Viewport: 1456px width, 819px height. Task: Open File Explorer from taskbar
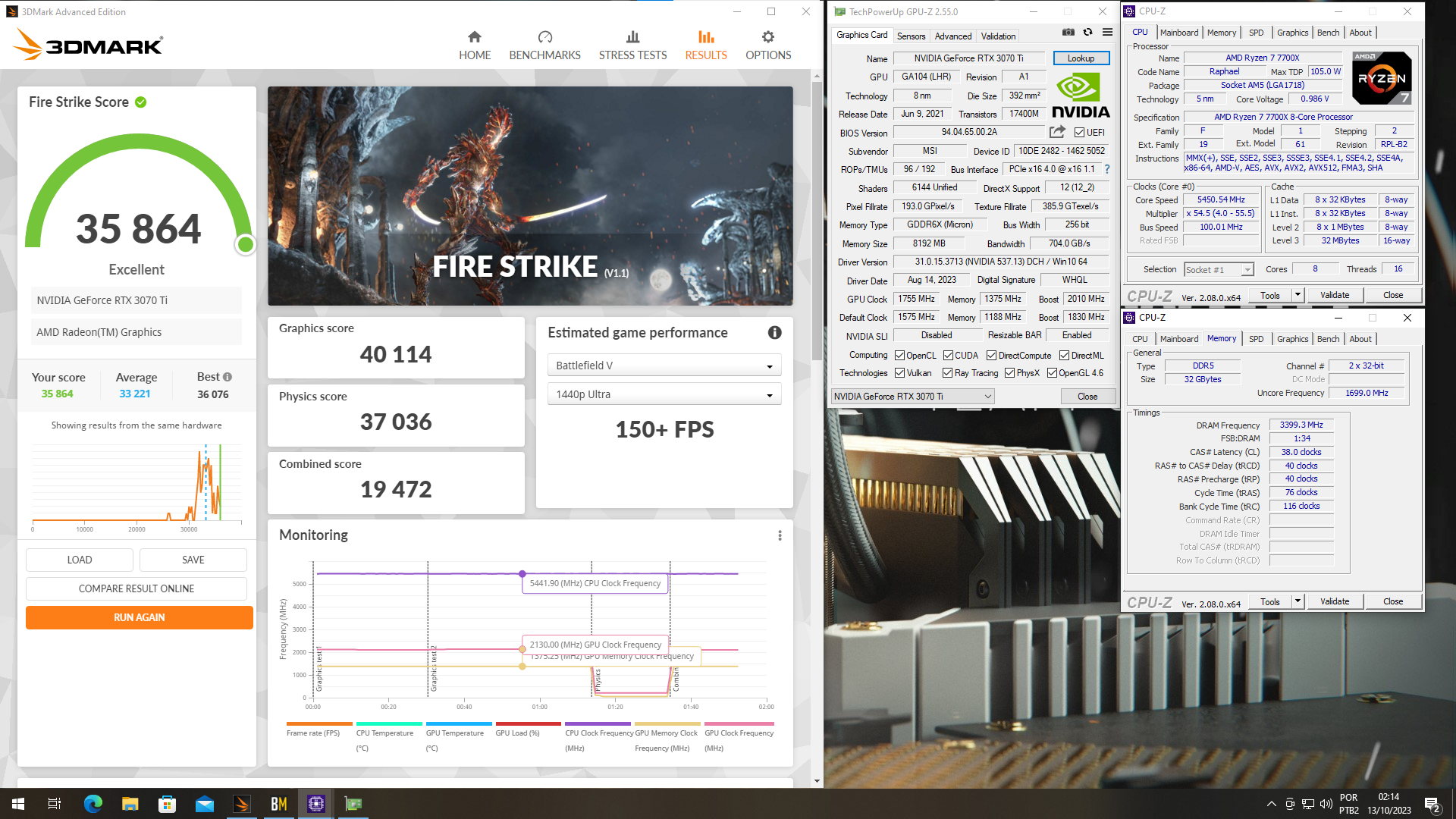click(x=130, y=804)
